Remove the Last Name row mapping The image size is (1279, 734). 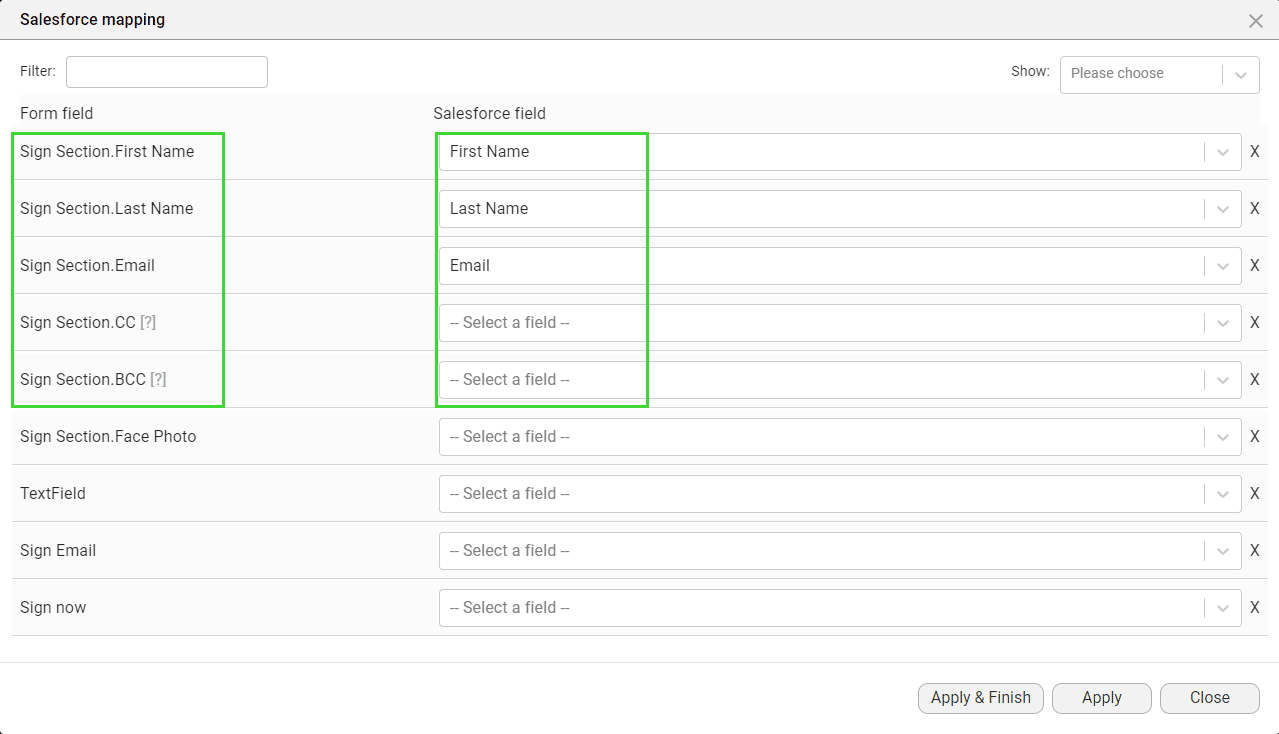[1255, 208]
